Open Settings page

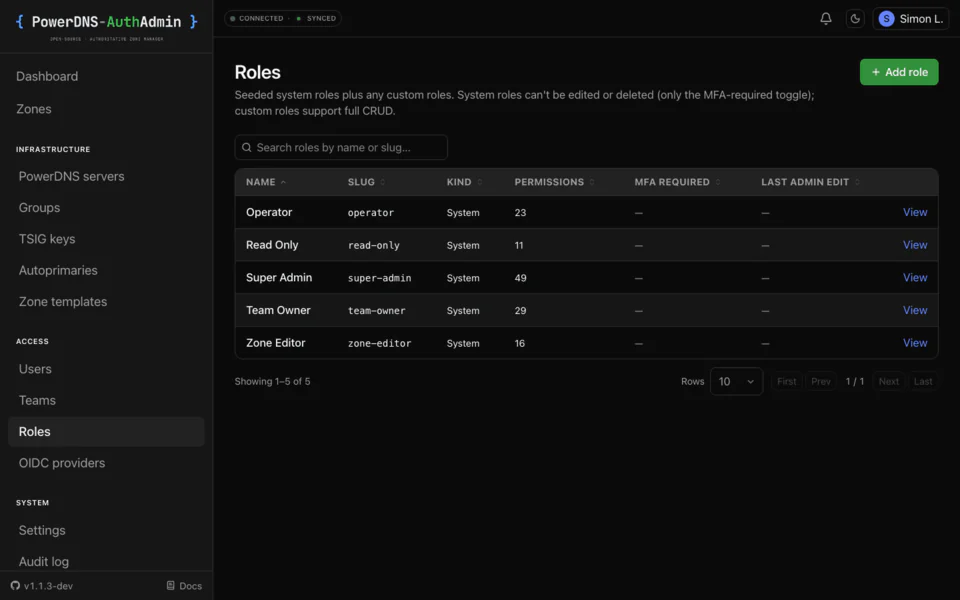click(42, 530)
